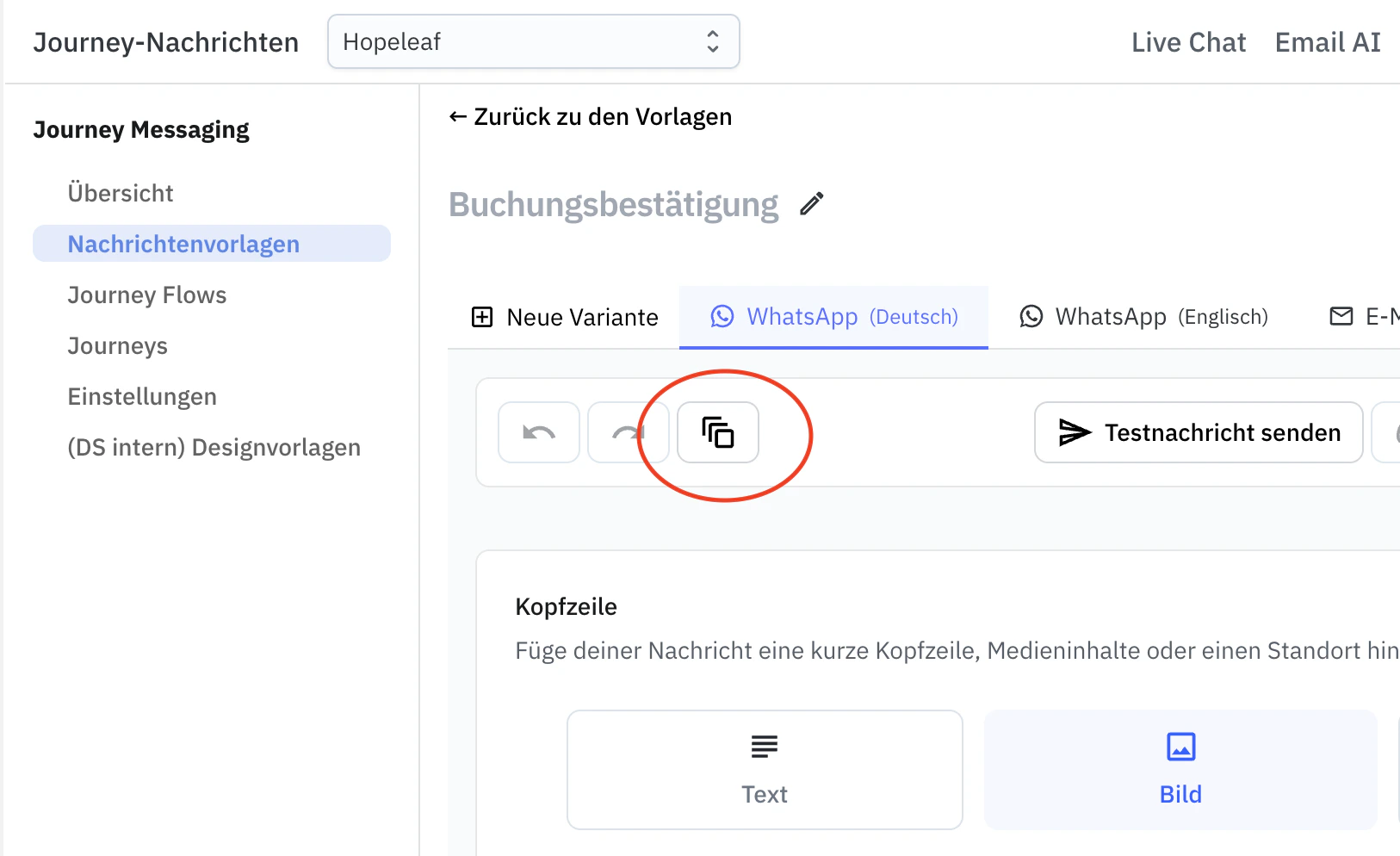Viewport: 1400px width, 856px height.
Task: Click the envelope icon on E-Mail tab
Action: tap(1341, 316)
